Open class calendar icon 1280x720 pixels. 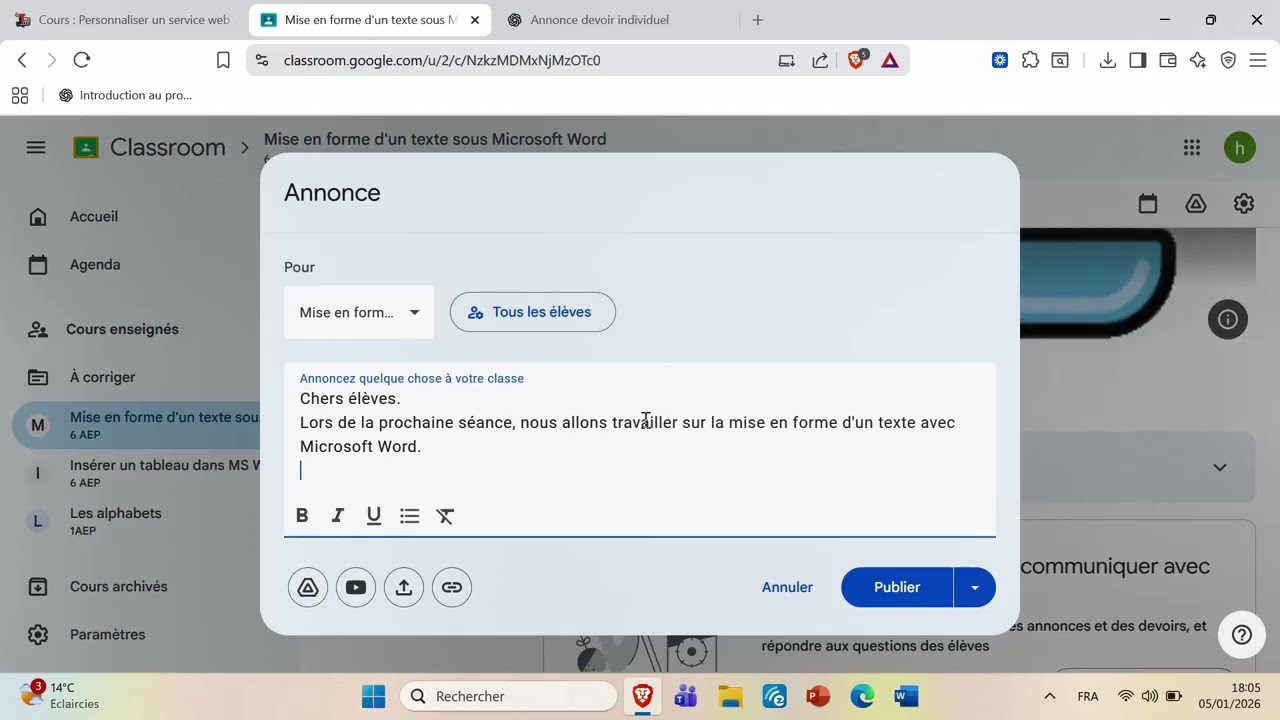point(1148,204)
